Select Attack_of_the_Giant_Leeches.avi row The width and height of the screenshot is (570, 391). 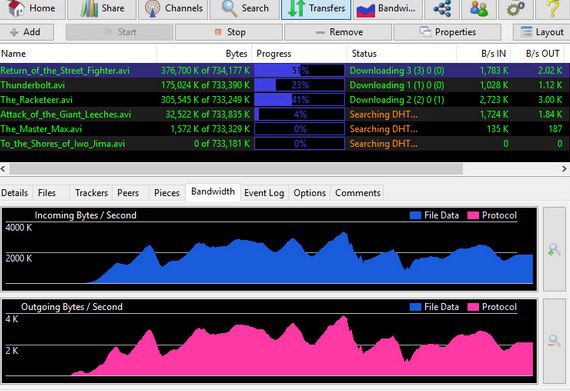click(285, 114)
